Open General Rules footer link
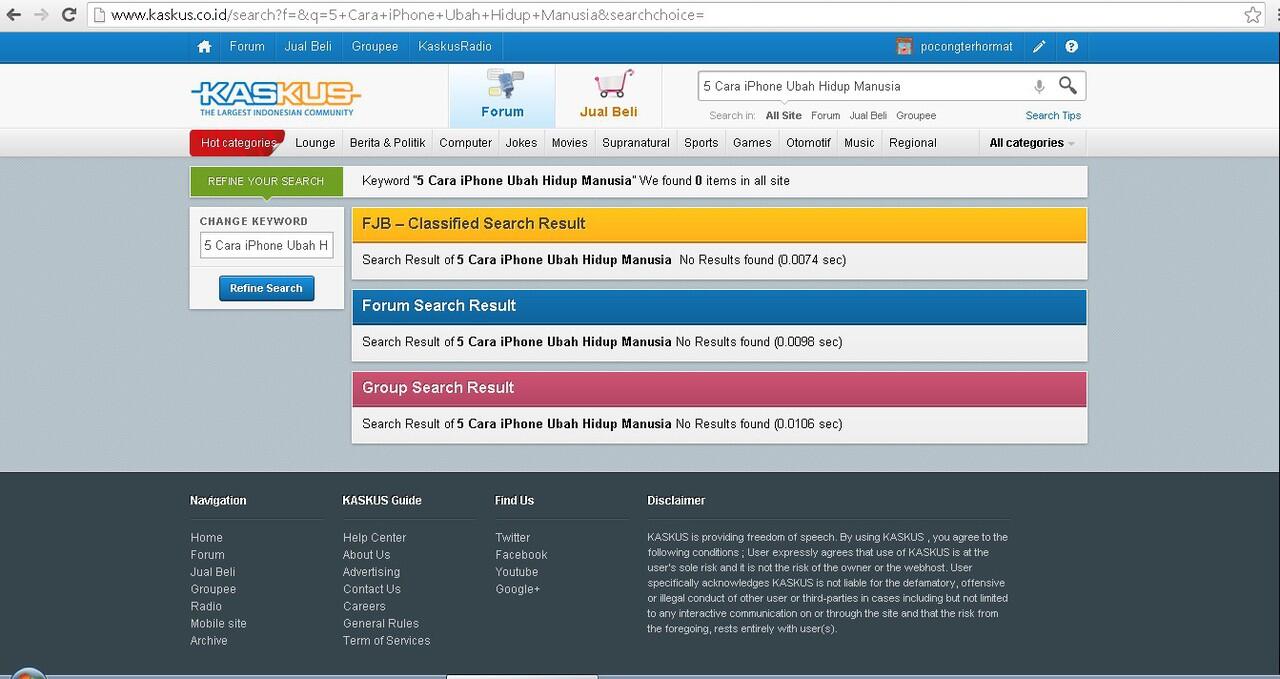The image size is (1280, 679). pos(381,623)
